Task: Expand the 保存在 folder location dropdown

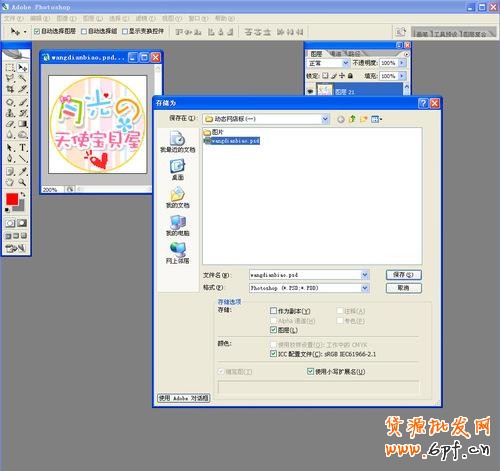Action: point(325,119)
